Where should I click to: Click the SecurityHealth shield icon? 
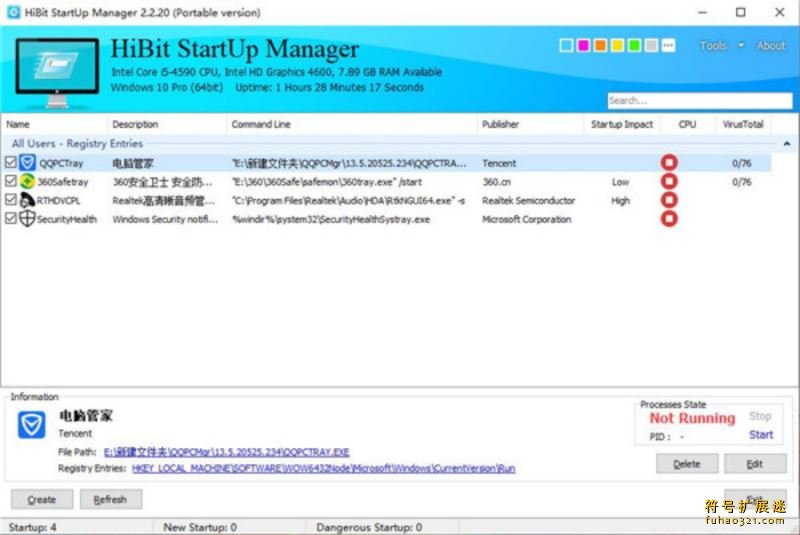(x=28, y=219)
